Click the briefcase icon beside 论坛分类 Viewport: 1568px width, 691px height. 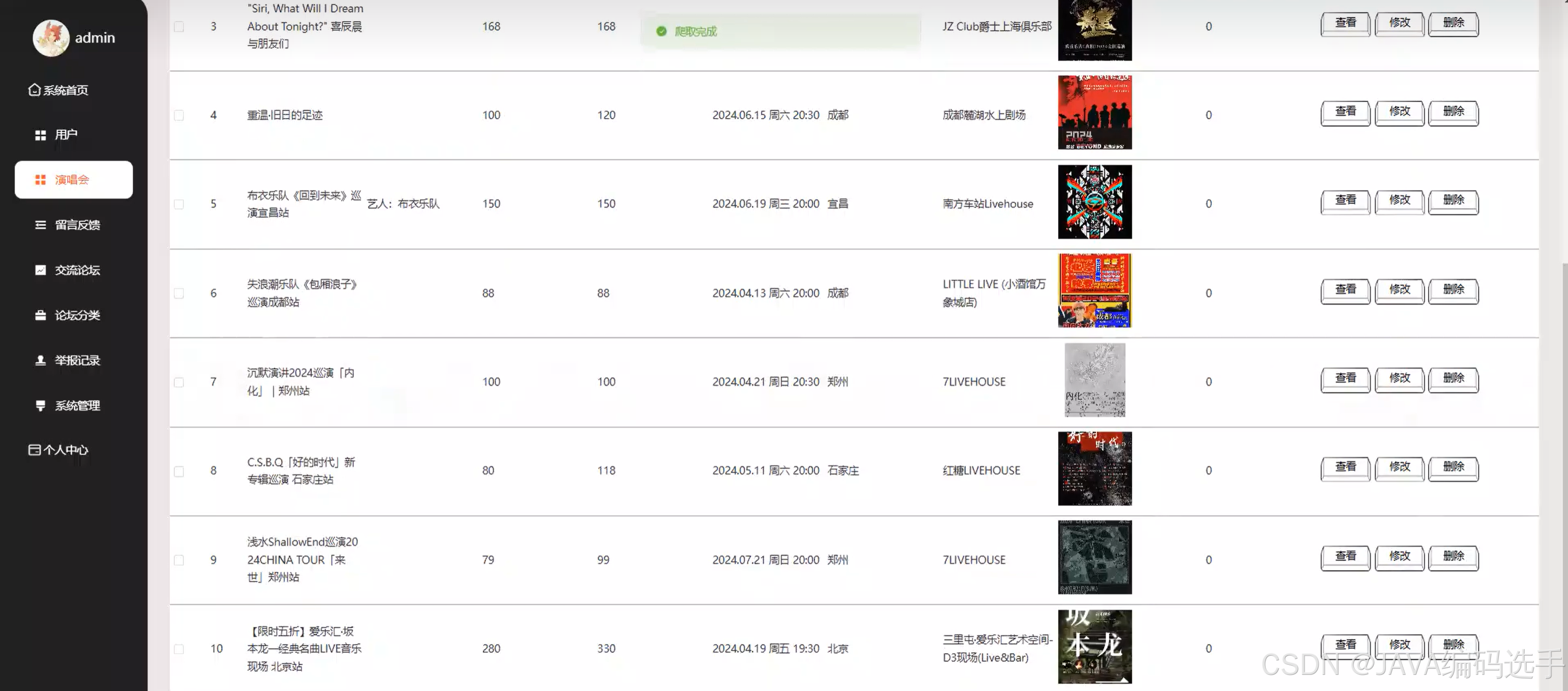[x=40, y=315]
